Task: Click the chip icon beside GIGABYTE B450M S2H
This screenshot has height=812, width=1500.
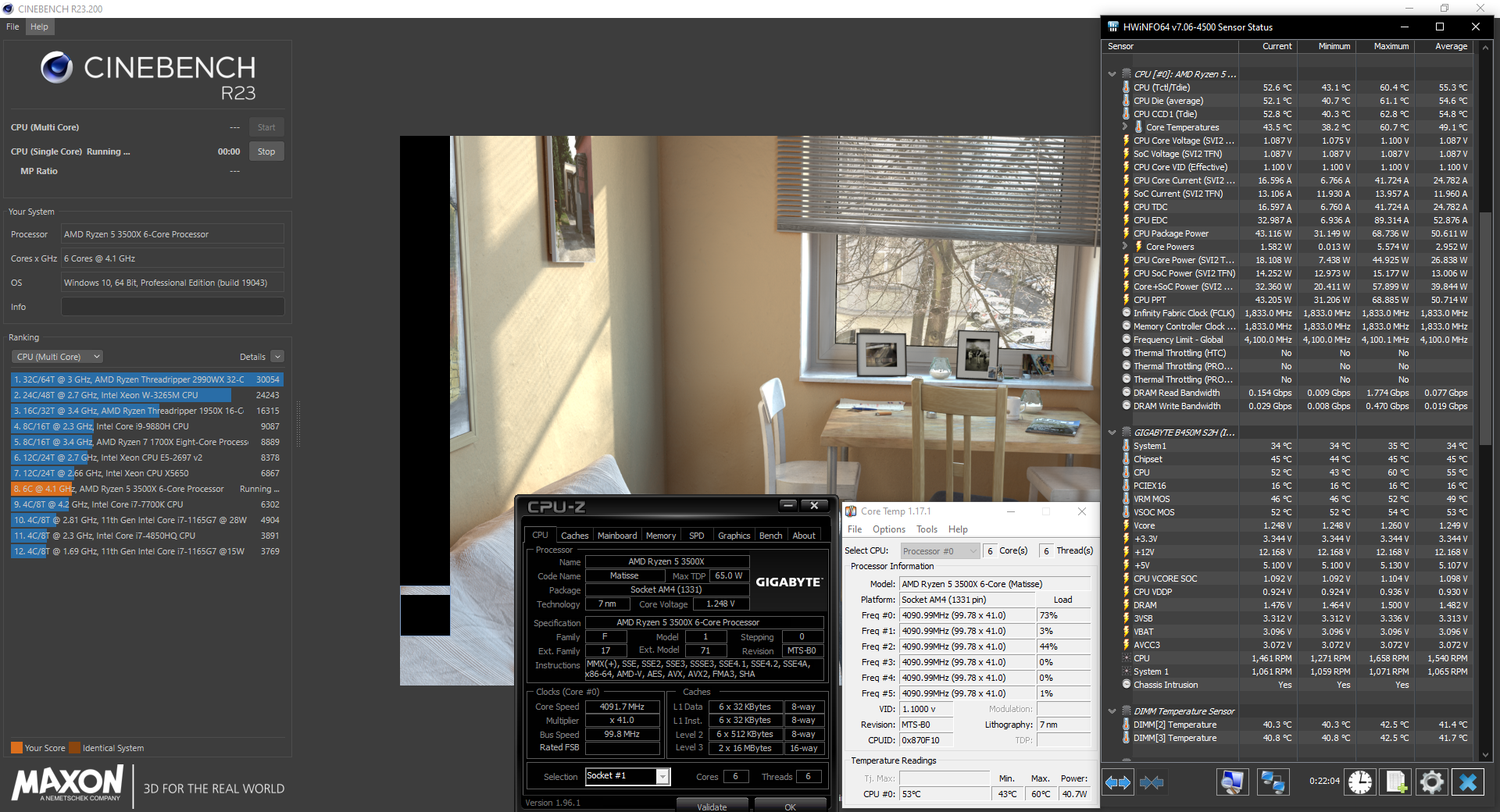Action: 1126,433
